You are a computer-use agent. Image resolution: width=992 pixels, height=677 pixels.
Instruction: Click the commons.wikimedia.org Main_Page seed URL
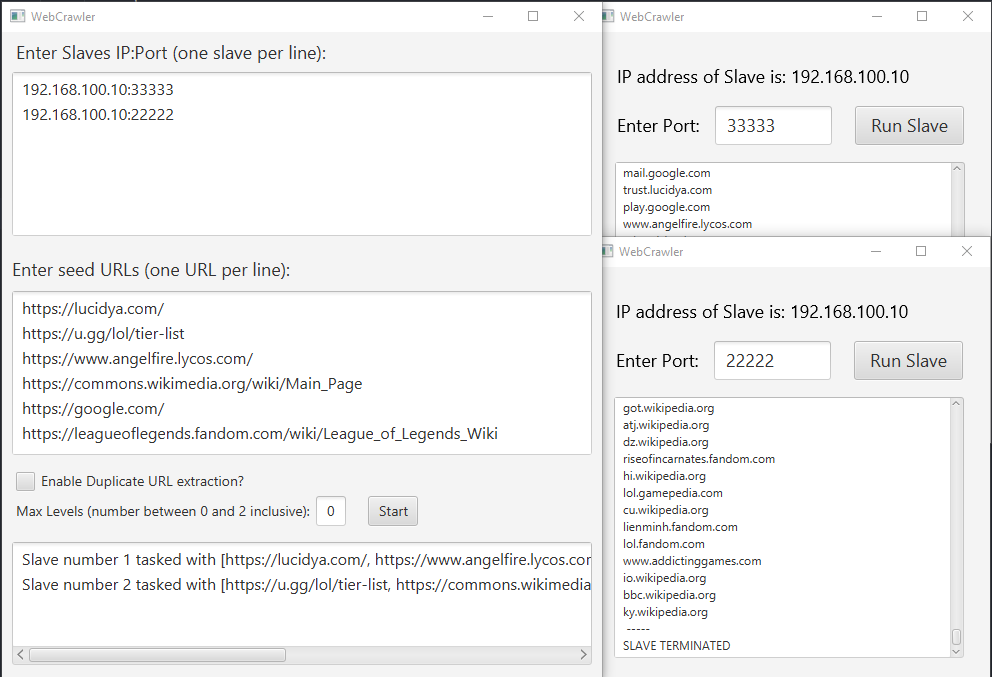pyautogui.click(x=192, y=383)
